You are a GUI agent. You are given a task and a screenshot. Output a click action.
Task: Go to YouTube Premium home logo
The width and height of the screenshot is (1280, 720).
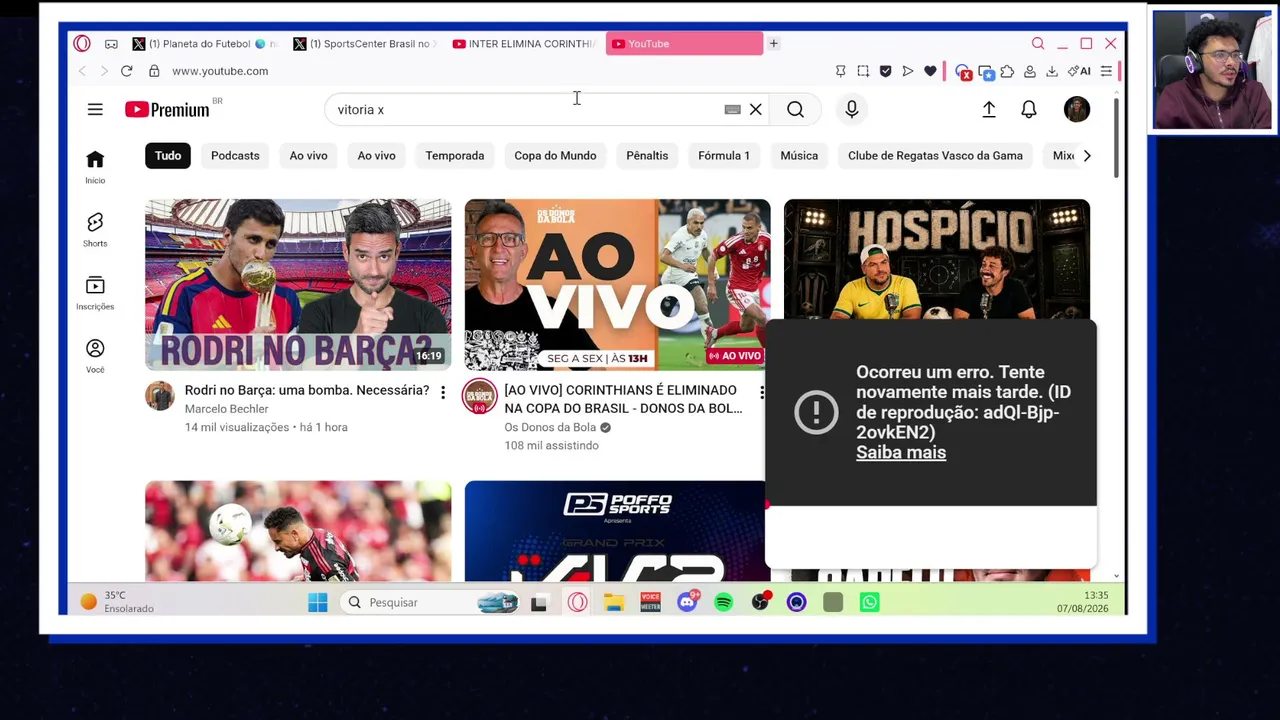click(x=168, y=110)
